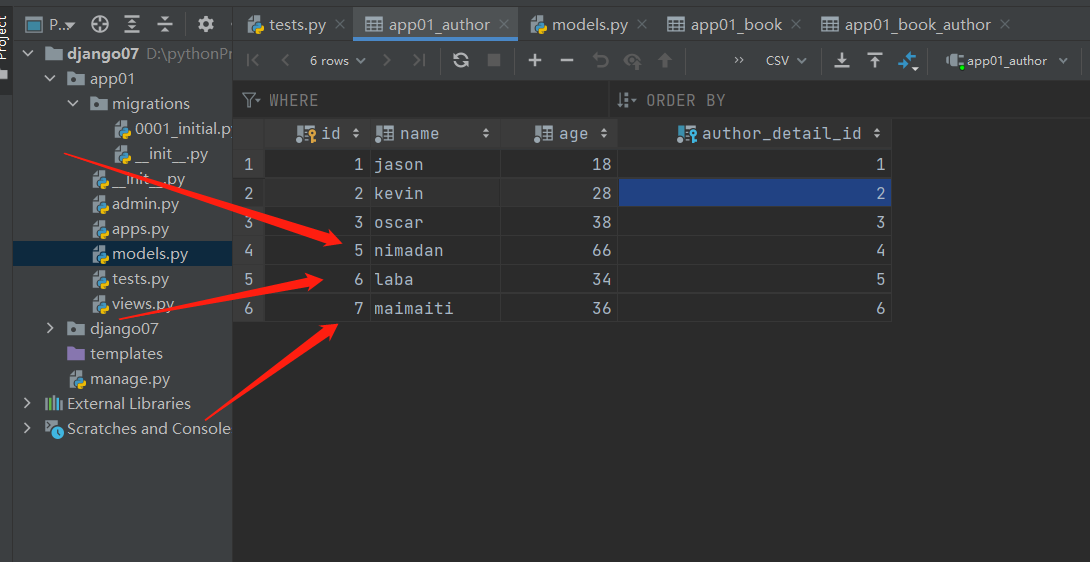Open the app01_author table switcher dropdown
Screen dimensions: 1090x562
pyautogui.click(x=1007, y=61)
